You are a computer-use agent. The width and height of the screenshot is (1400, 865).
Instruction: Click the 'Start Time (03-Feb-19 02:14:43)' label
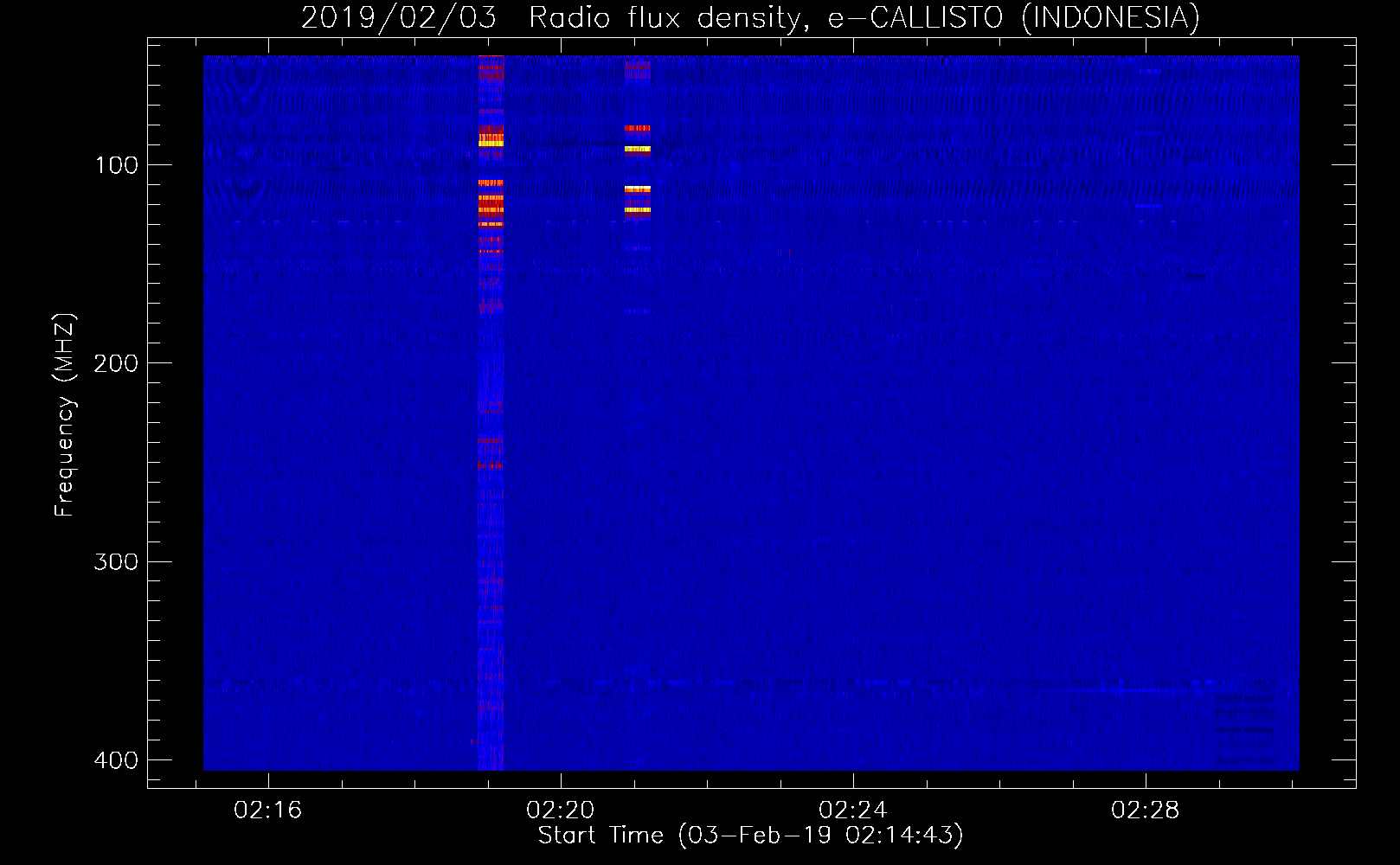tap(750, 836)
